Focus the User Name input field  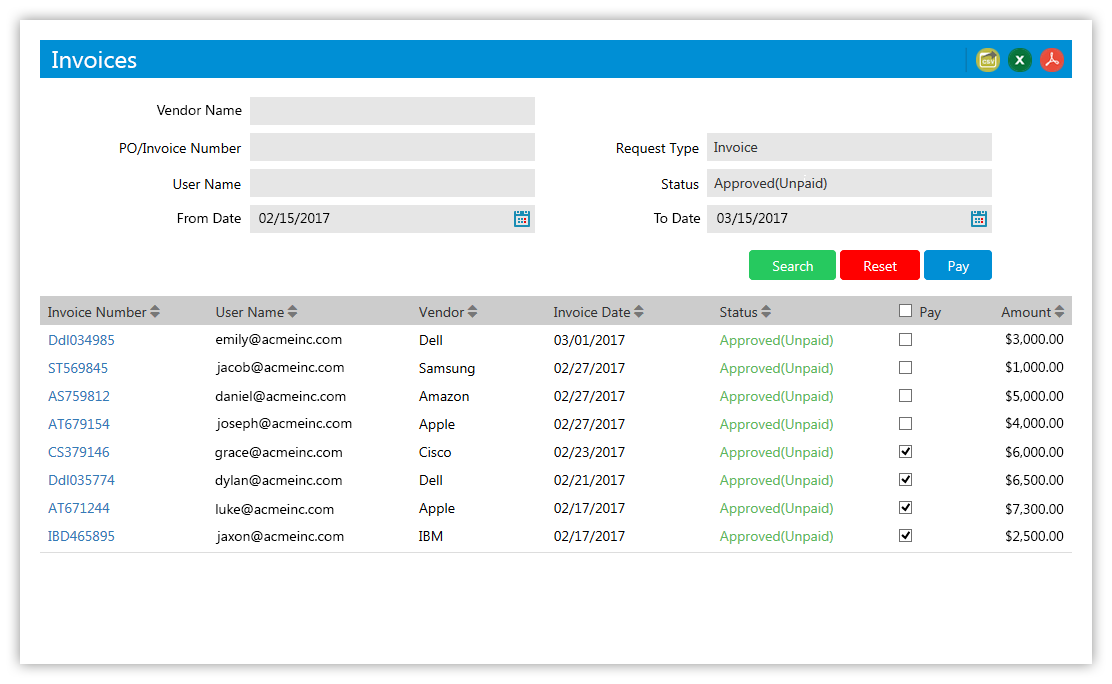click(392, 183)
